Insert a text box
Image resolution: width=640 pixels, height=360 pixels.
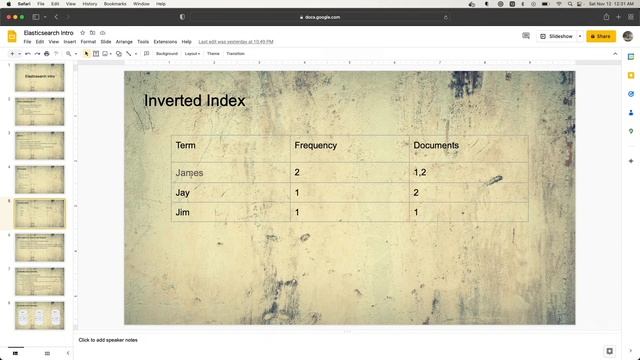tap(96, 53)
